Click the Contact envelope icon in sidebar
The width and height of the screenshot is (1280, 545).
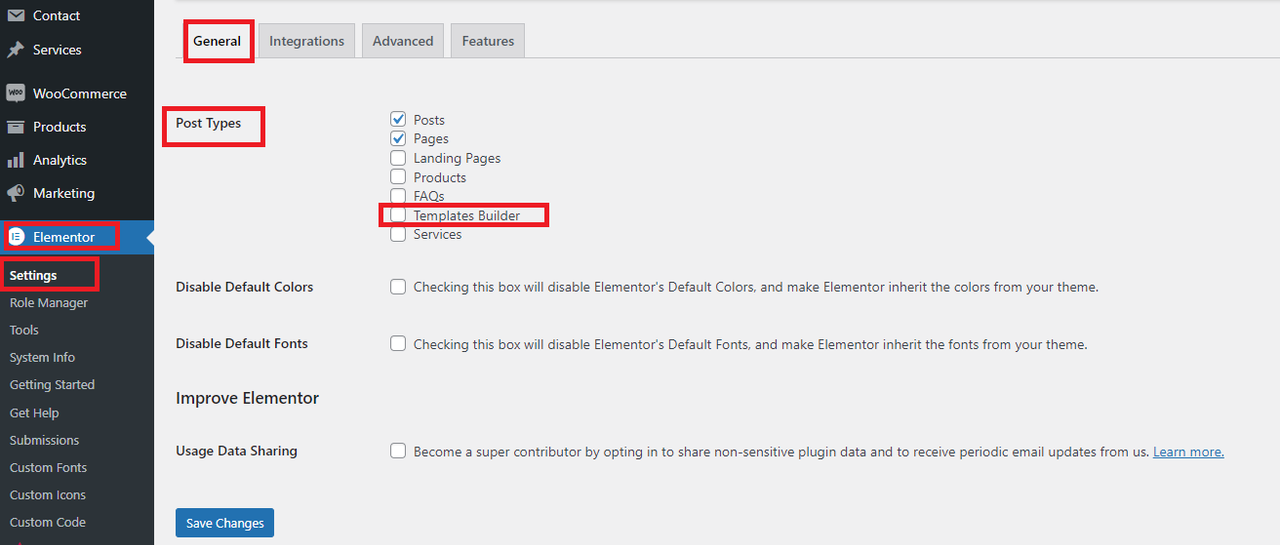(15, 16)
